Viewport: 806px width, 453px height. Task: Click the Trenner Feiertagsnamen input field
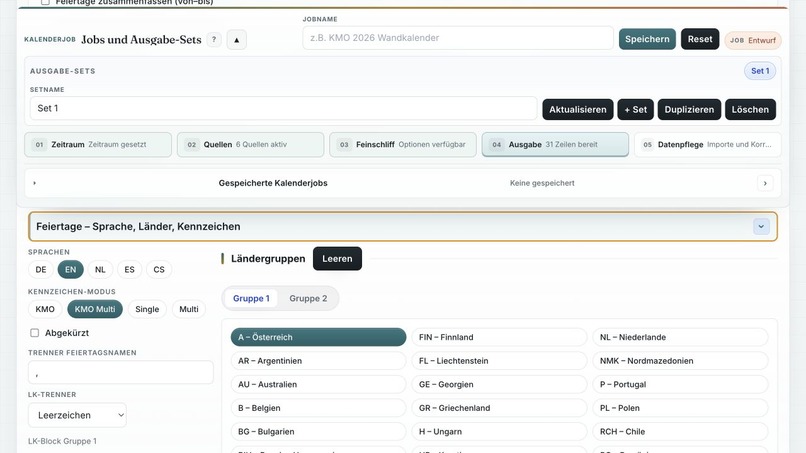pyautogui.click(x=121, y=372)
